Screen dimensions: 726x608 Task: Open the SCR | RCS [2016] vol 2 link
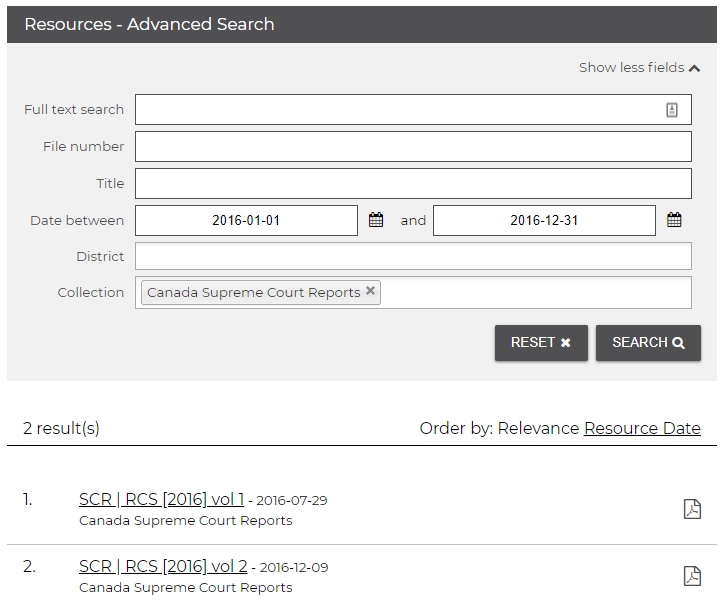point(163,566)
